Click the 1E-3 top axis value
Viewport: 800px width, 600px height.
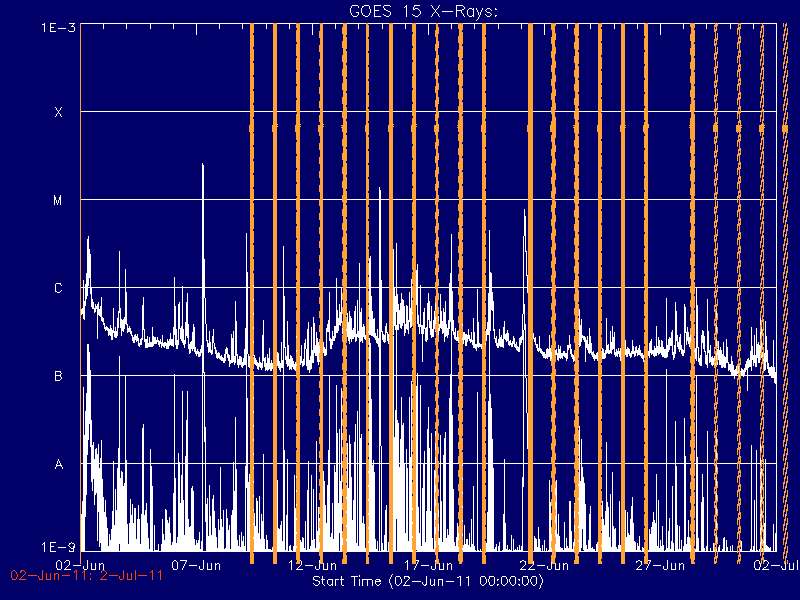pos(58,28)
